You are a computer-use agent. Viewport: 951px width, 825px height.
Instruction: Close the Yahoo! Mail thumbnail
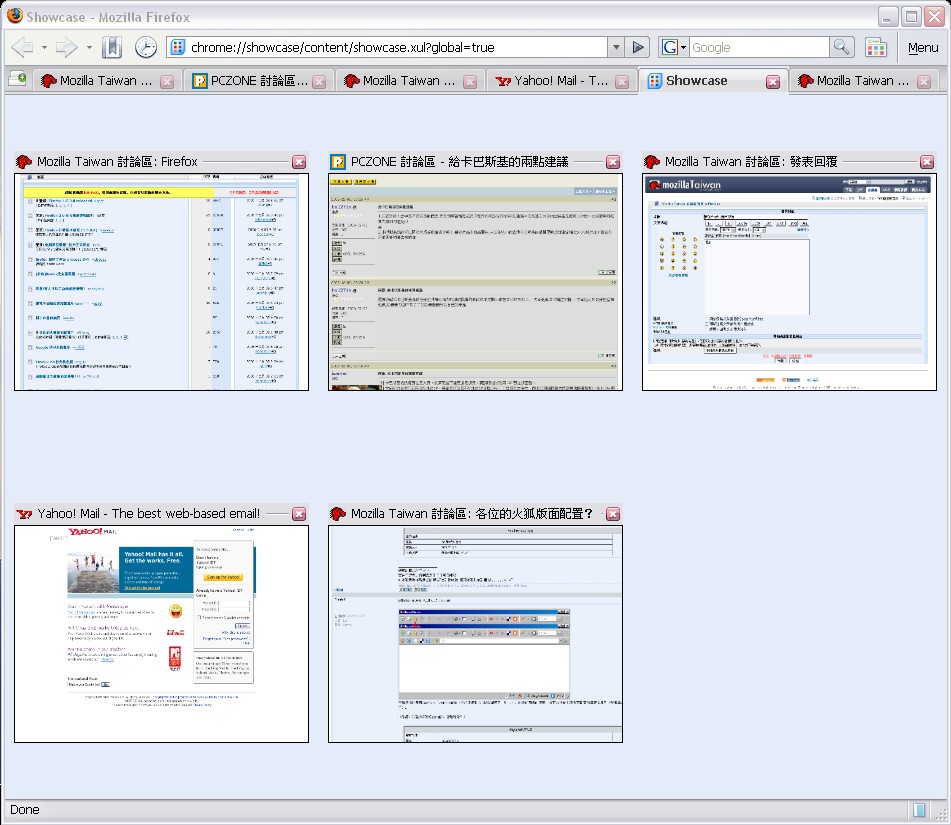(x=299, y=514)
